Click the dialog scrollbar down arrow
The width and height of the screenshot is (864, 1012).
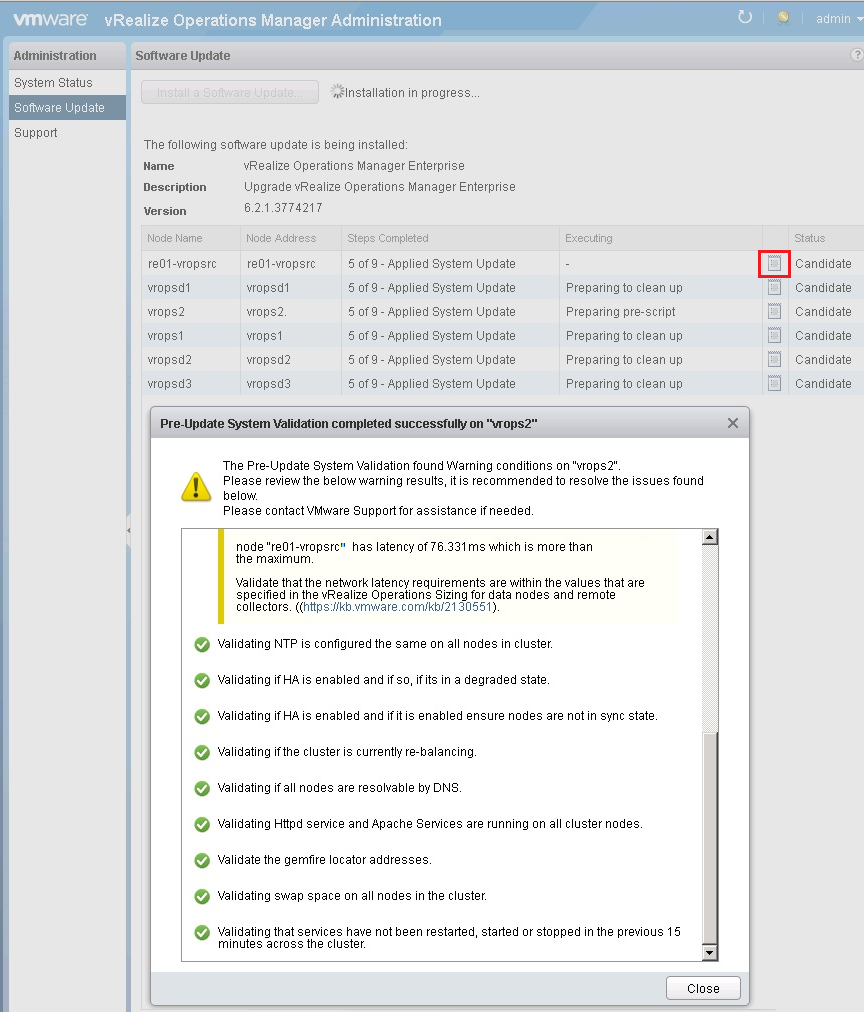tap(710, 953)
